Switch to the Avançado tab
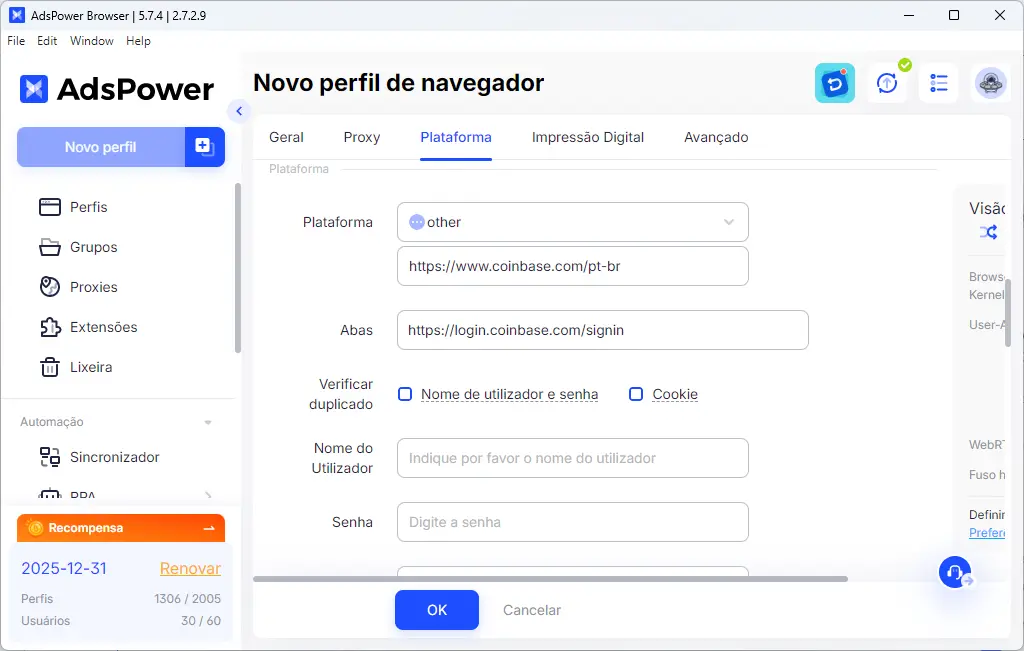 tap(716, 137)
